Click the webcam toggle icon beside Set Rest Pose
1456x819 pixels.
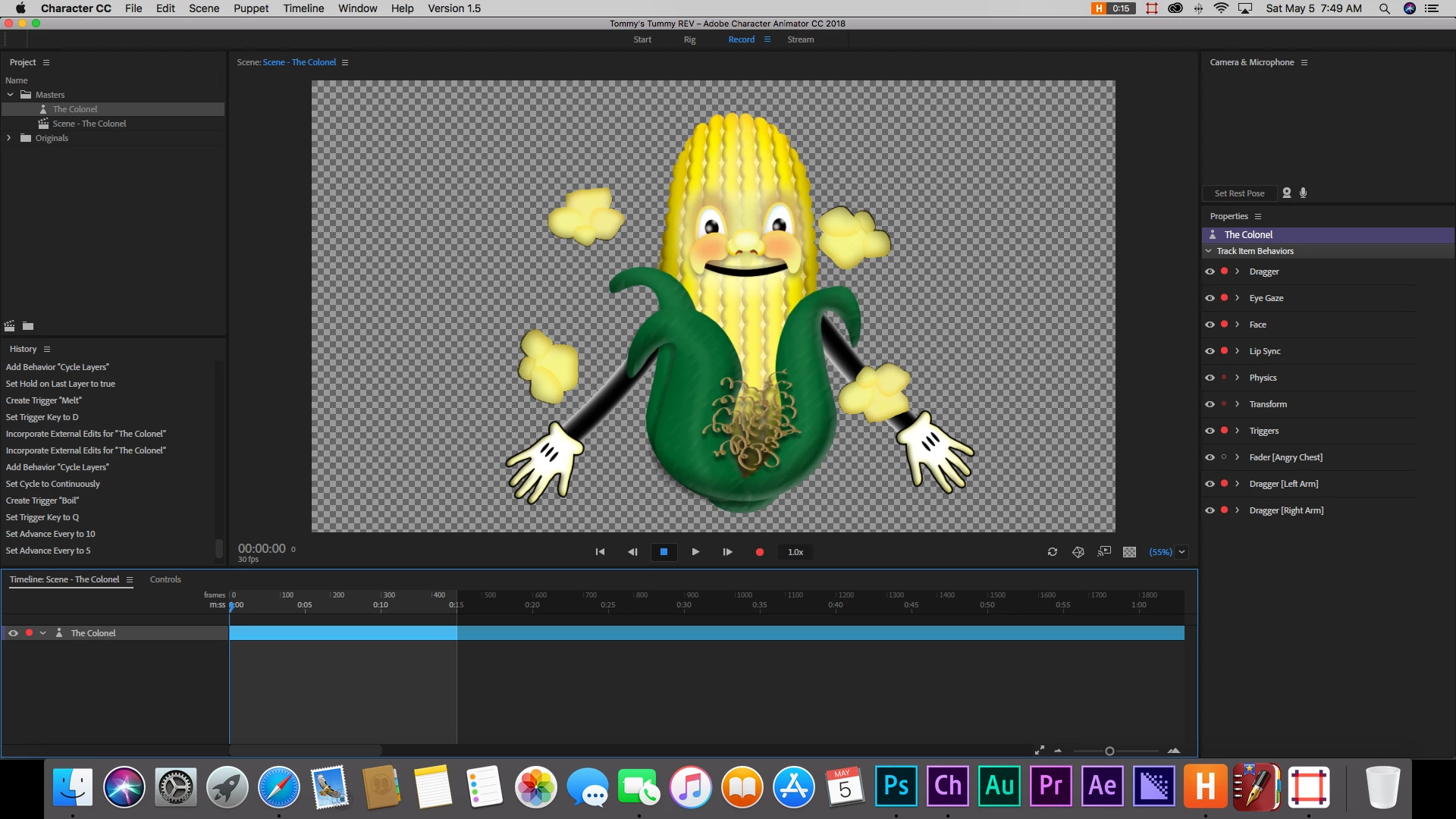[x=1287, y=193]
